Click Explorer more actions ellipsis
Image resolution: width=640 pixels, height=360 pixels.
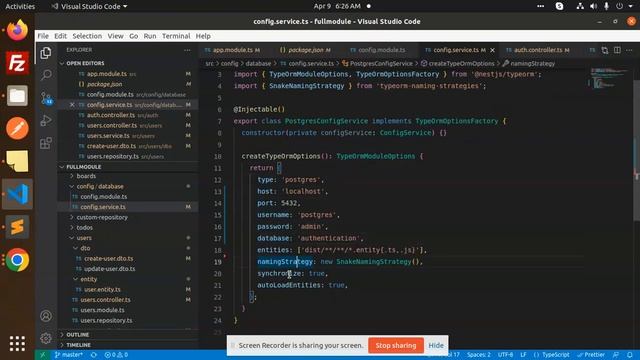pyautogui.click(x=187, y=50)
